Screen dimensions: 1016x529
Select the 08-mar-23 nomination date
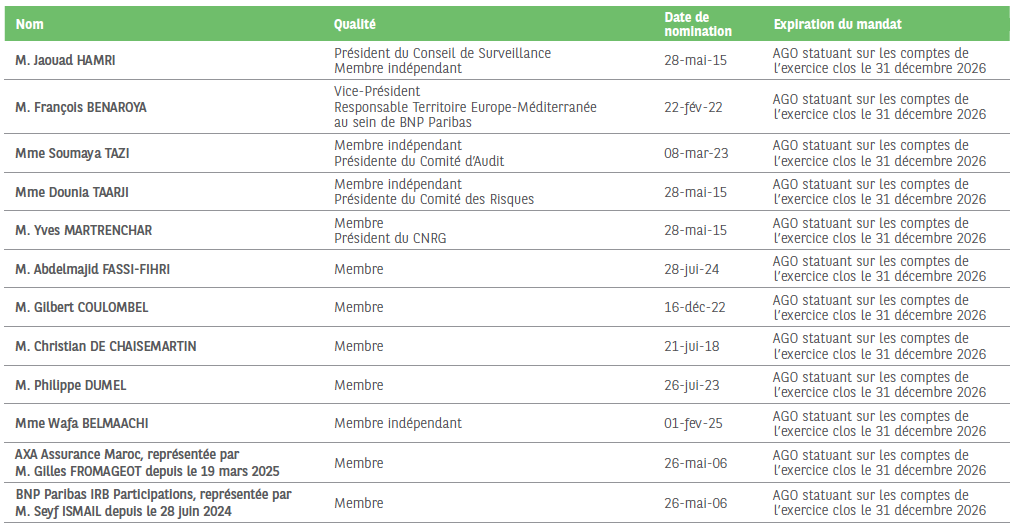pyautogui.click(x=696, y=154)
